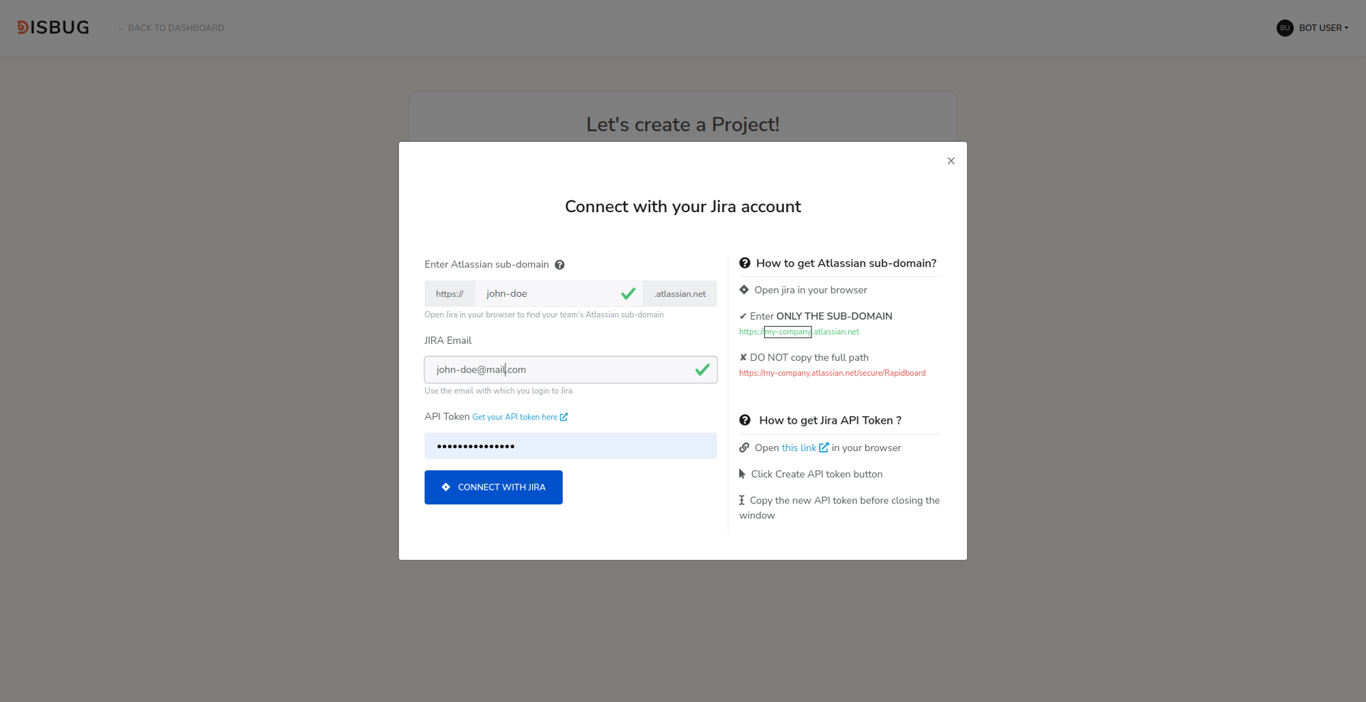Click green checkmark in sub-domain field
The height and width of the screenshot is (702, 1366).
628,294
